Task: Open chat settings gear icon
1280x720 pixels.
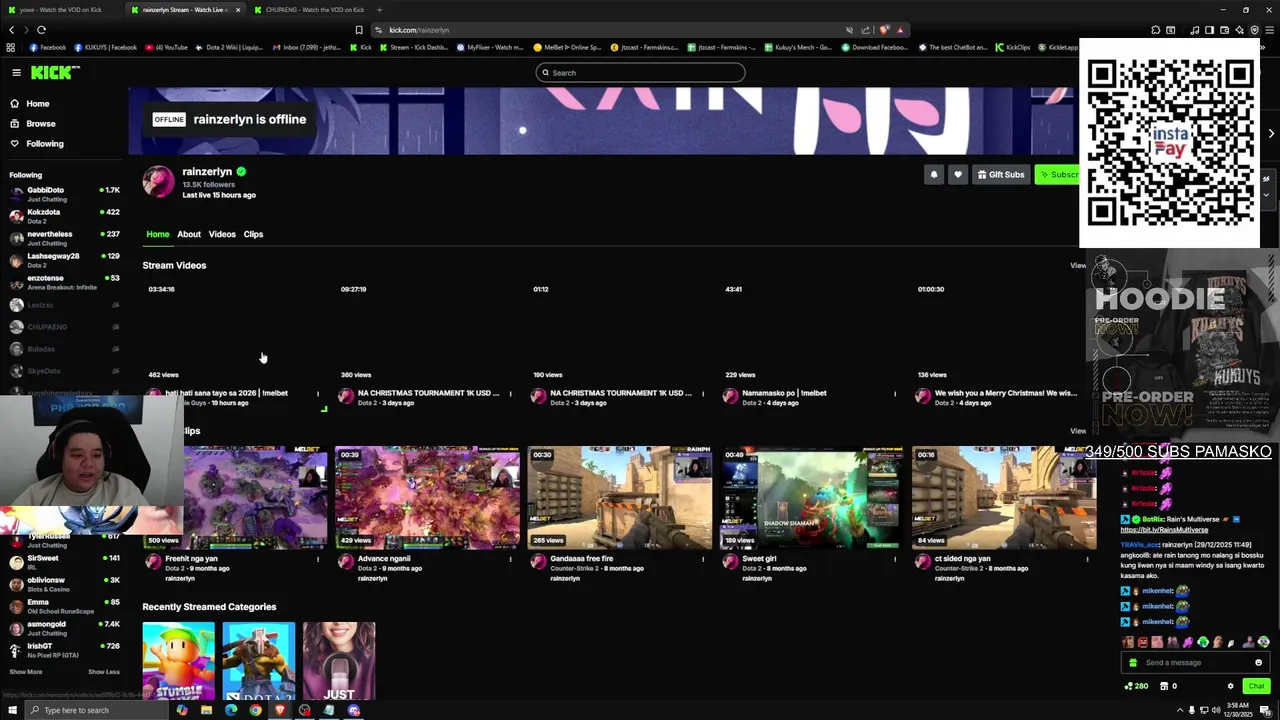Action: (x=1230, y=686)
